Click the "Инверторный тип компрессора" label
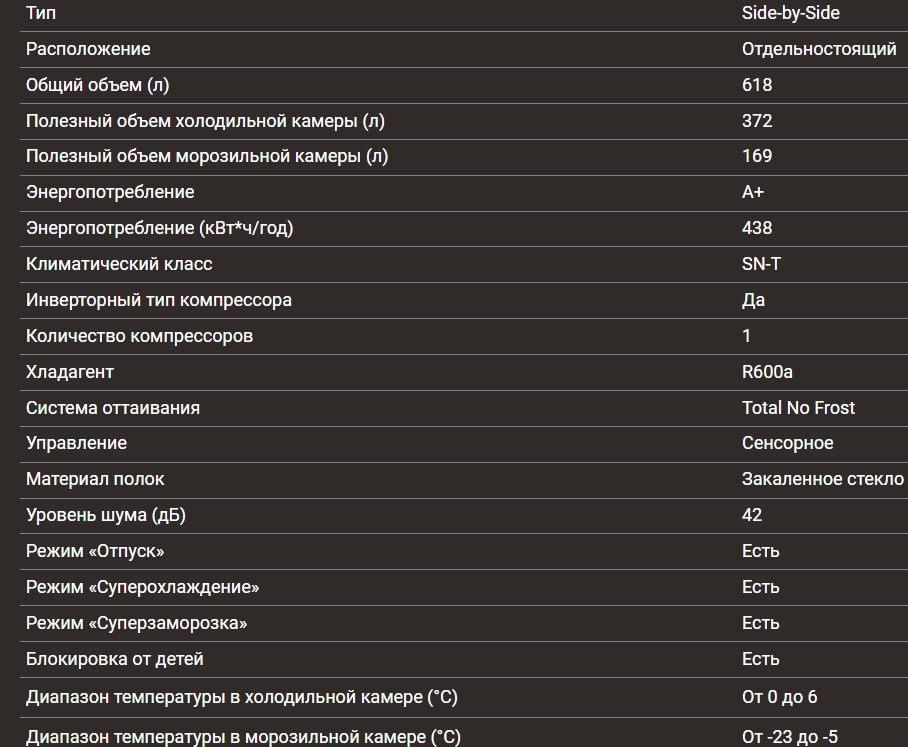This screenshot has height=747, width=908. point(158,300)
